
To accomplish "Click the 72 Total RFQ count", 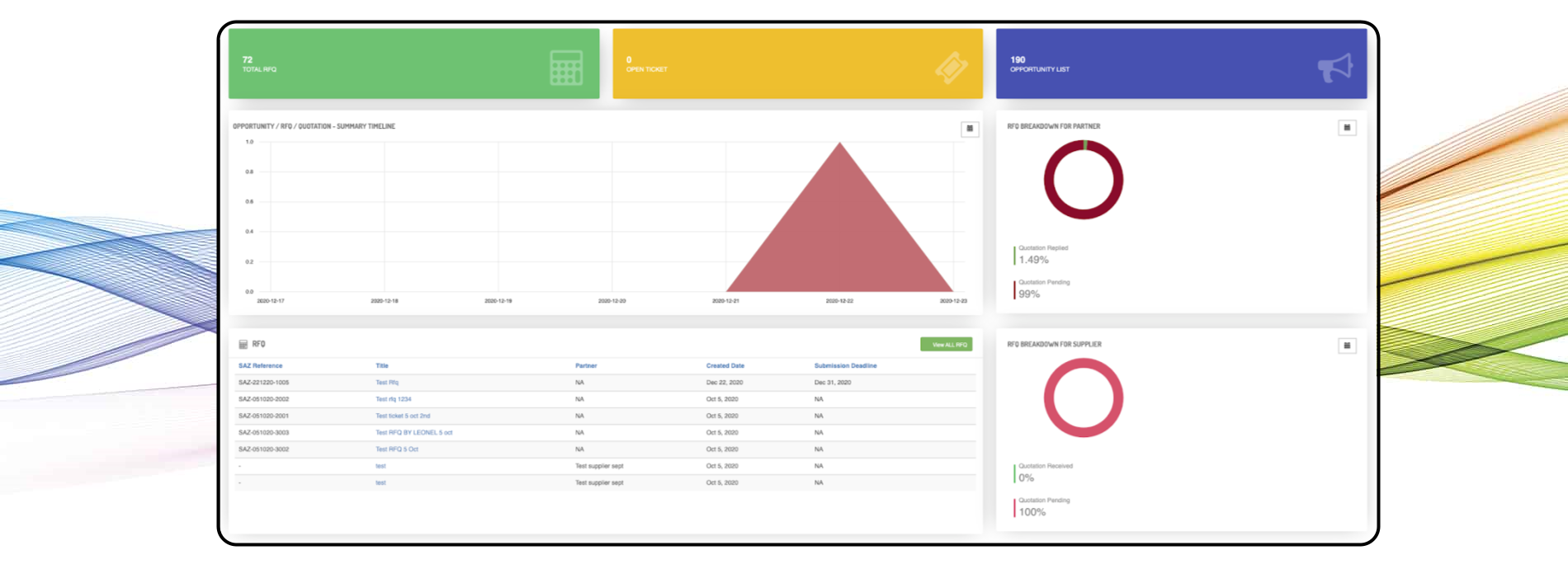I will point(248,59).
